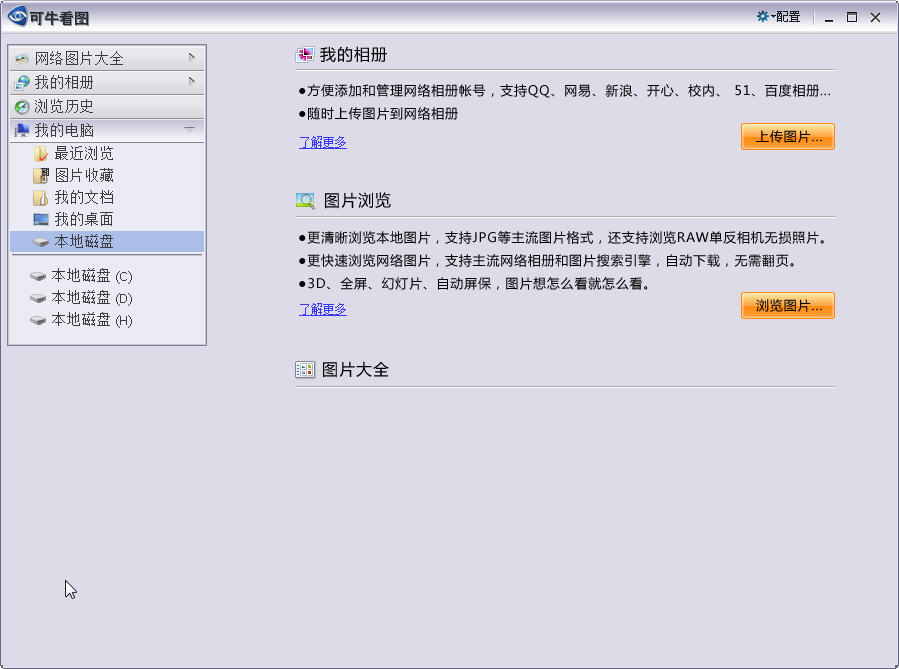
Task: Click the 浏览图片... button
Action: (788, 306)
